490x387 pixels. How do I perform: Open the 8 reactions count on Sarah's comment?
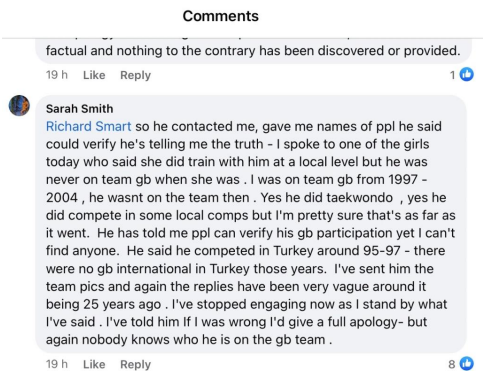click(452, 364)
